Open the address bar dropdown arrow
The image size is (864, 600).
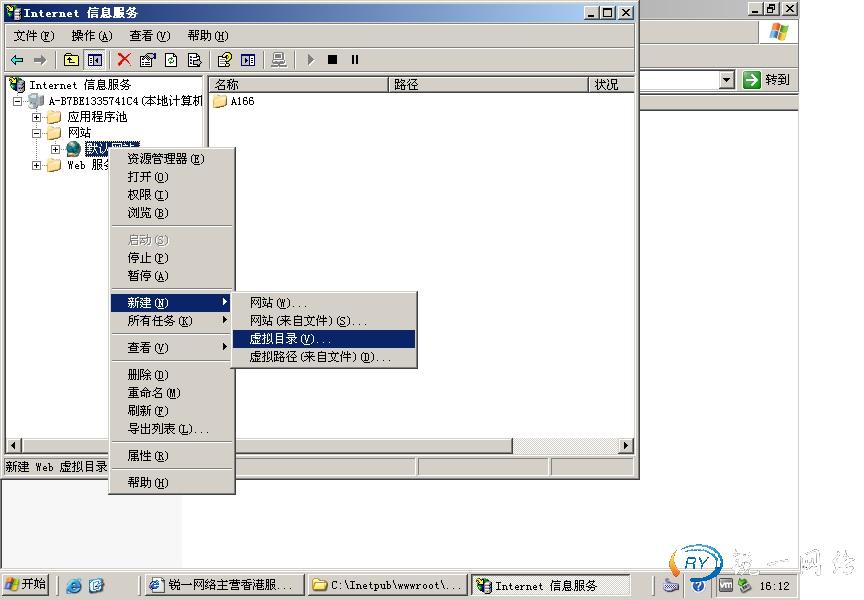727,80
